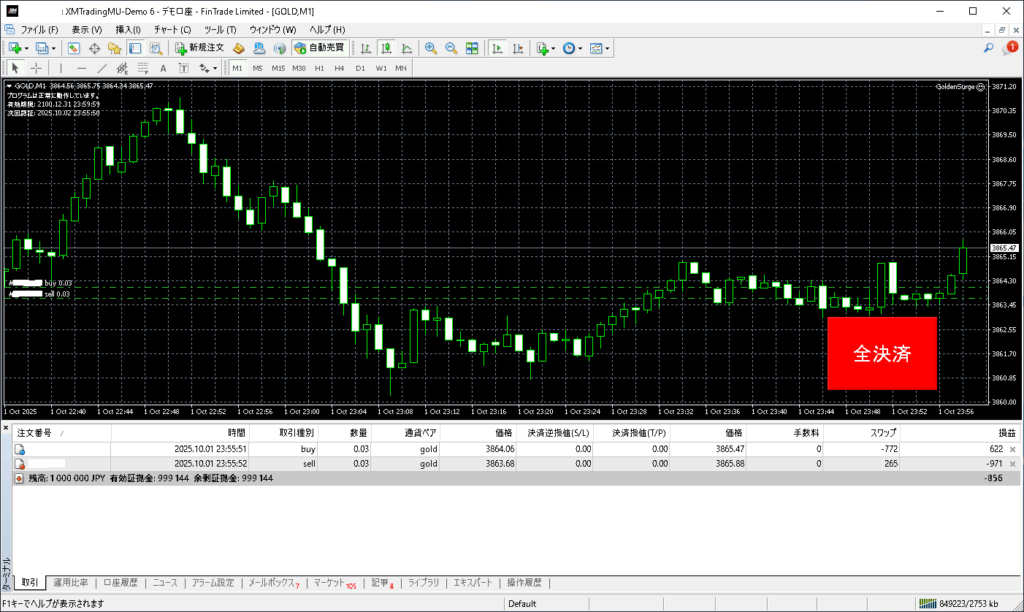Close the sell gold order row

(1012, 465)
